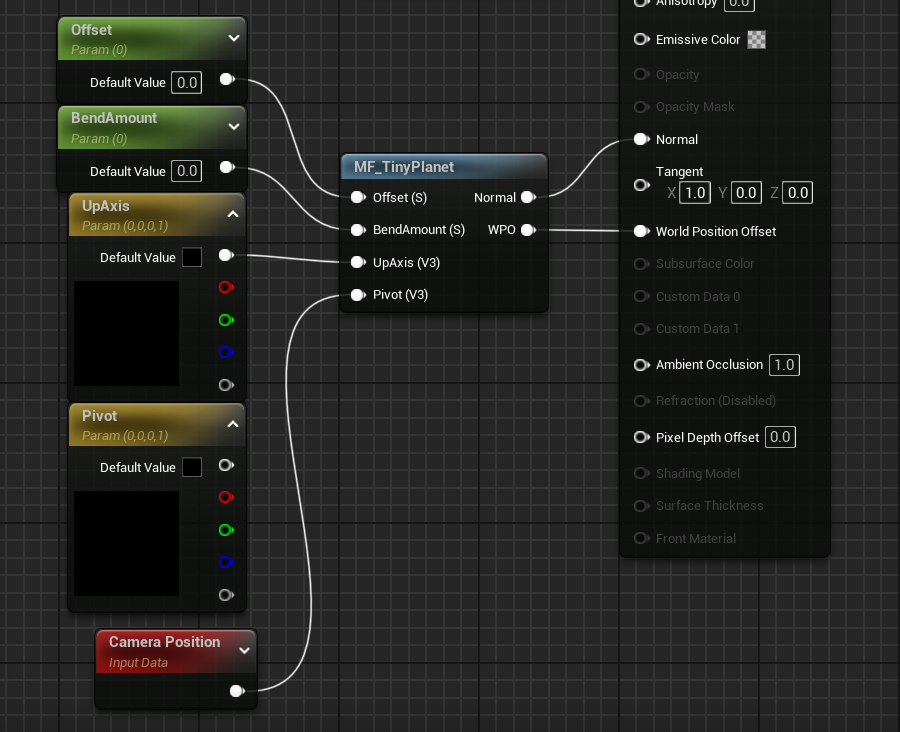Click the UpAxis node's black preview thumbnail
The width and height of the screenshot is (900, 732).
pos(126,334)
